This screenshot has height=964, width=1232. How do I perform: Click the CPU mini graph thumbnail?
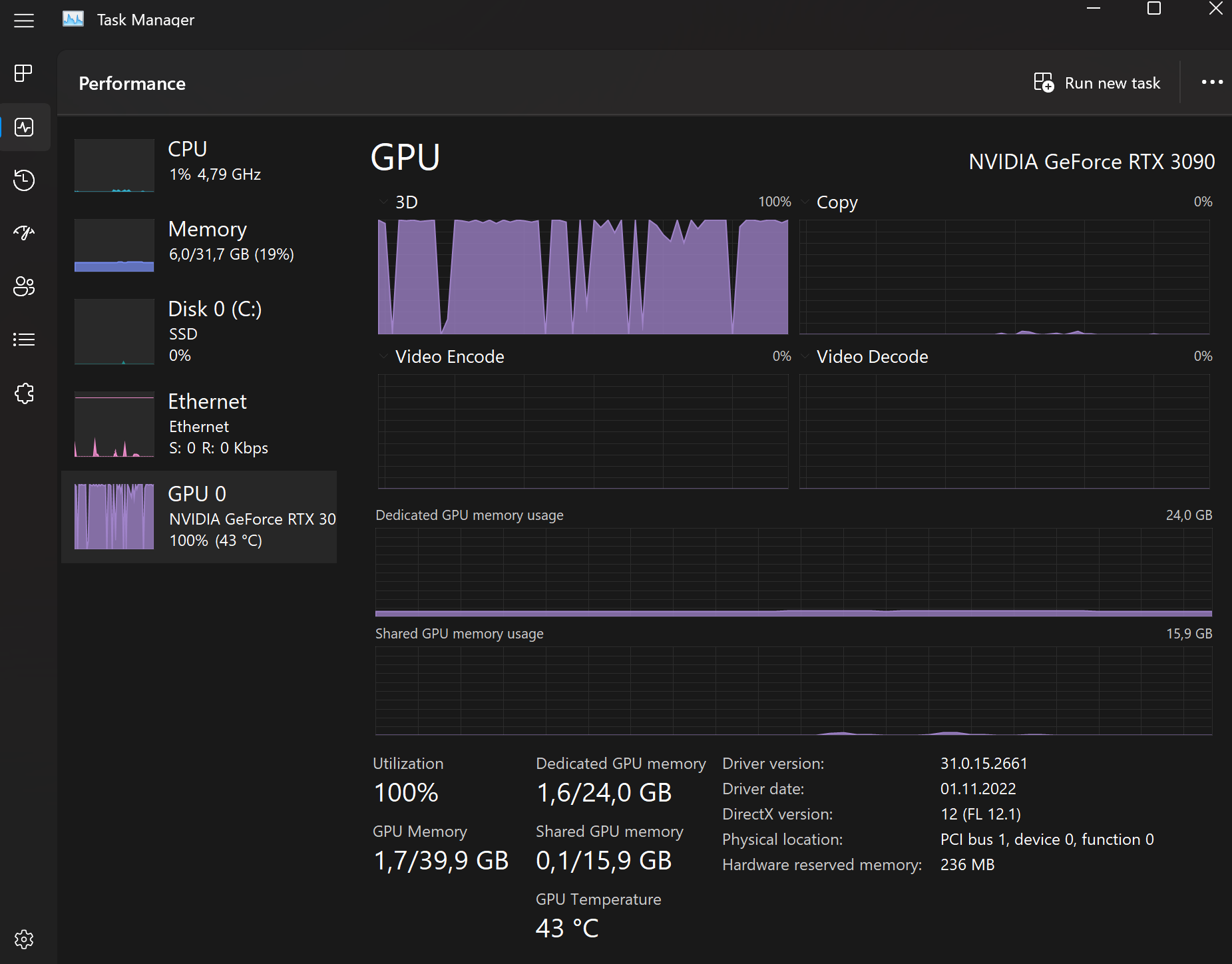pyautogui.click(x=114, y=165)
